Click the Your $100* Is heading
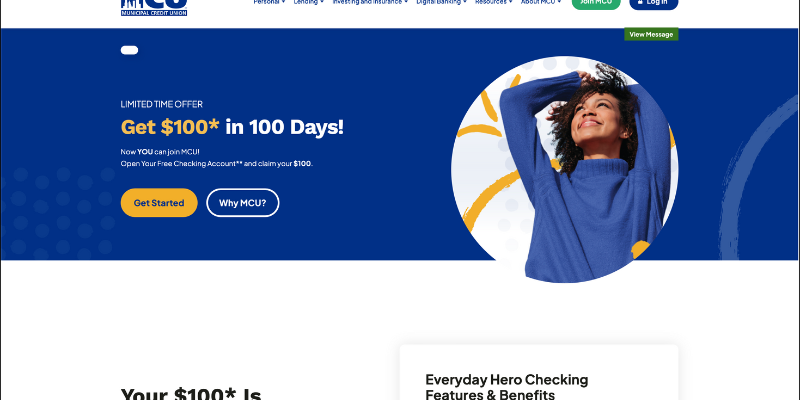The image size is (800, 400). (x=191, y=393)
